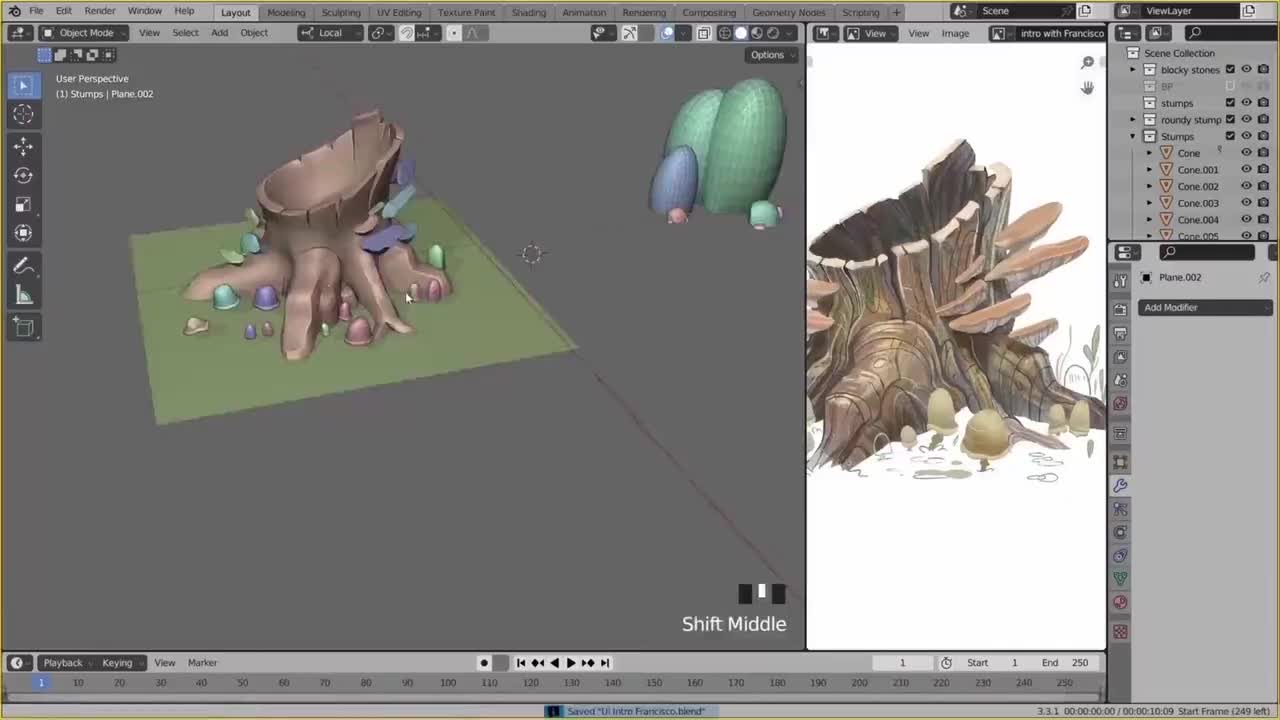
Task: Click the Cone.002 mesh icon
Action: 1166,186
